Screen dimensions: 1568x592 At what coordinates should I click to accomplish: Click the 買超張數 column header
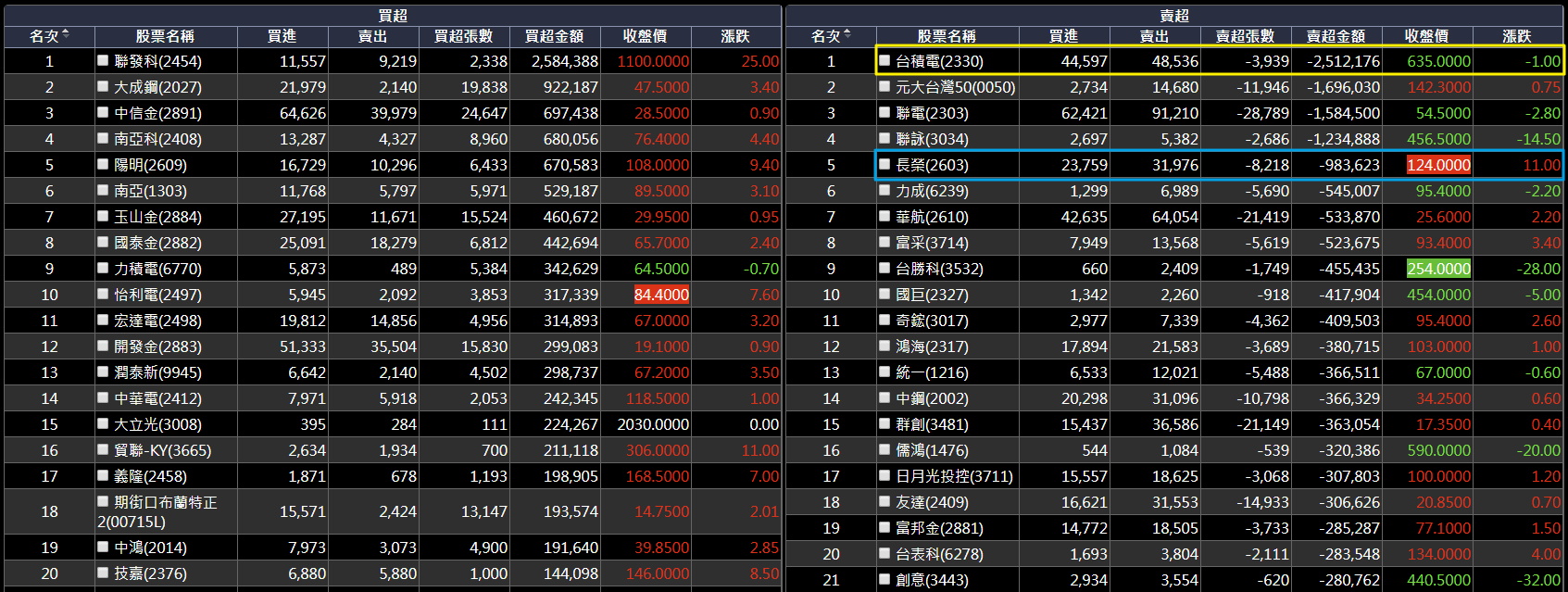[x=463, y=36]
